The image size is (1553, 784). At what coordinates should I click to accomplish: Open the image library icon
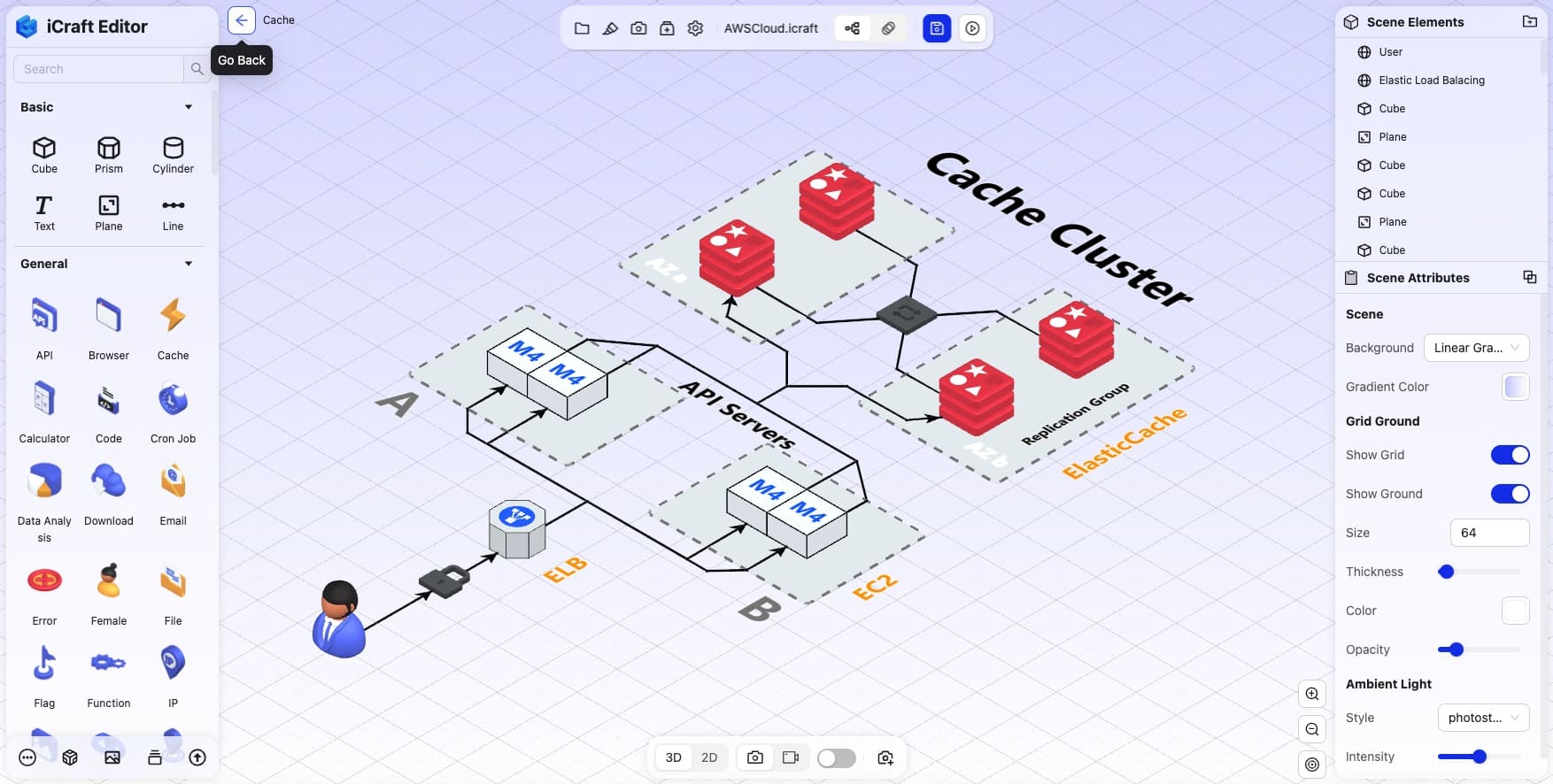(112, 757)
